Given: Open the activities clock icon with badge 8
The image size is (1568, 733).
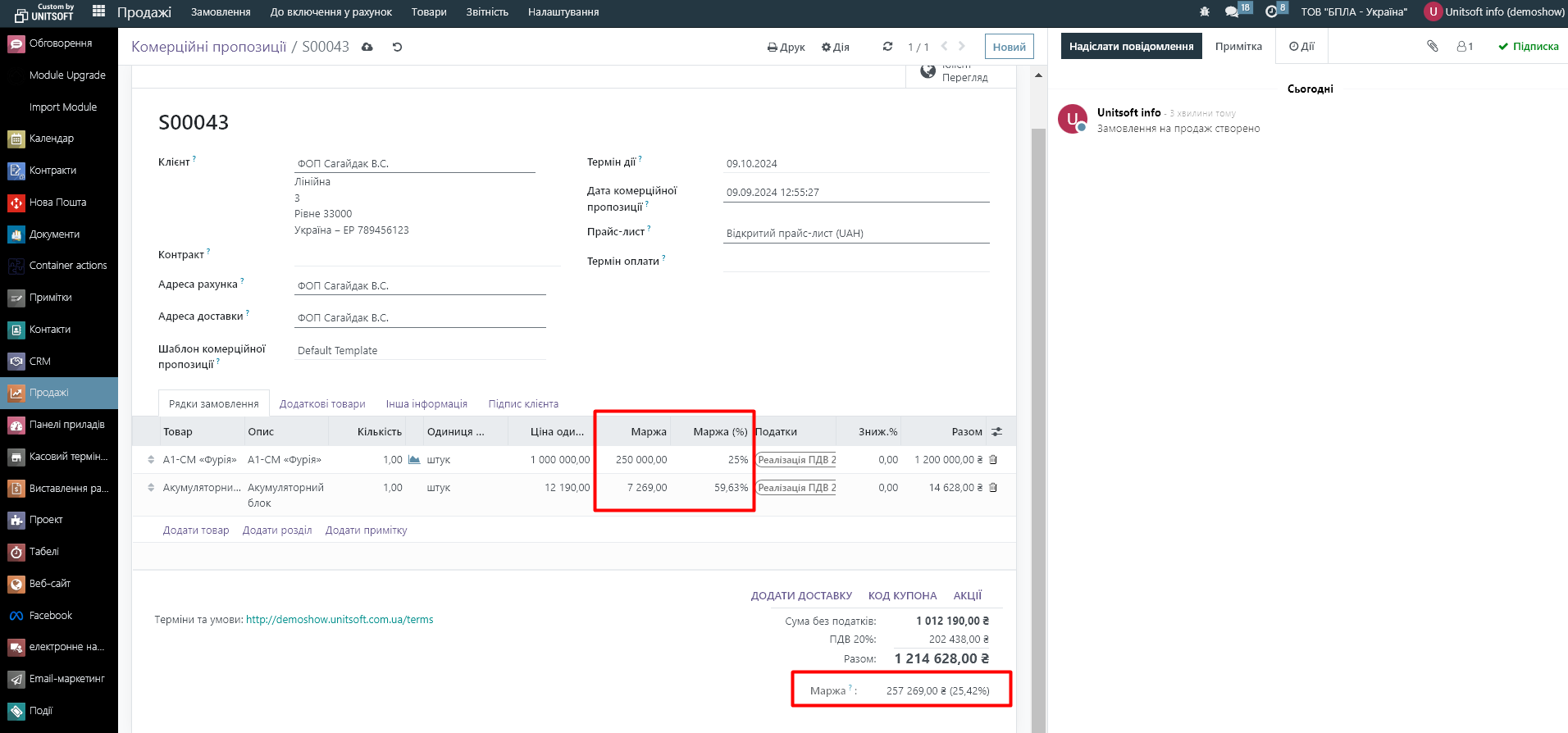Looking at the screenshot, I should coord(1271,12).
